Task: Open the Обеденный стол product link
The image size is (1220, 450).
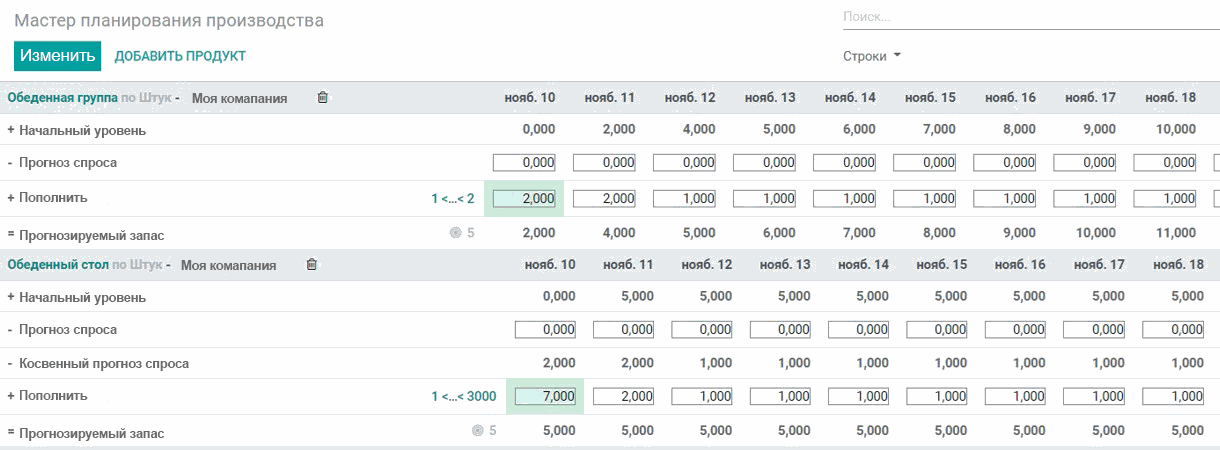Action: pos(57,265)
